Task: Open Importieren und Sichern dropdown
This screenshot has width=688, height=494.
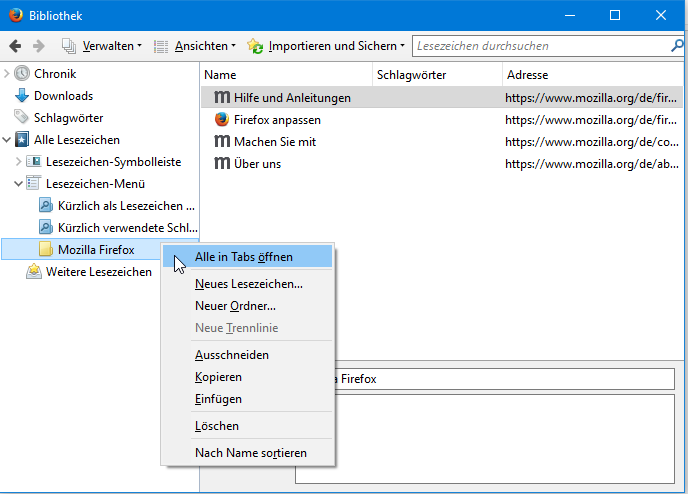Action: (326, 46)
